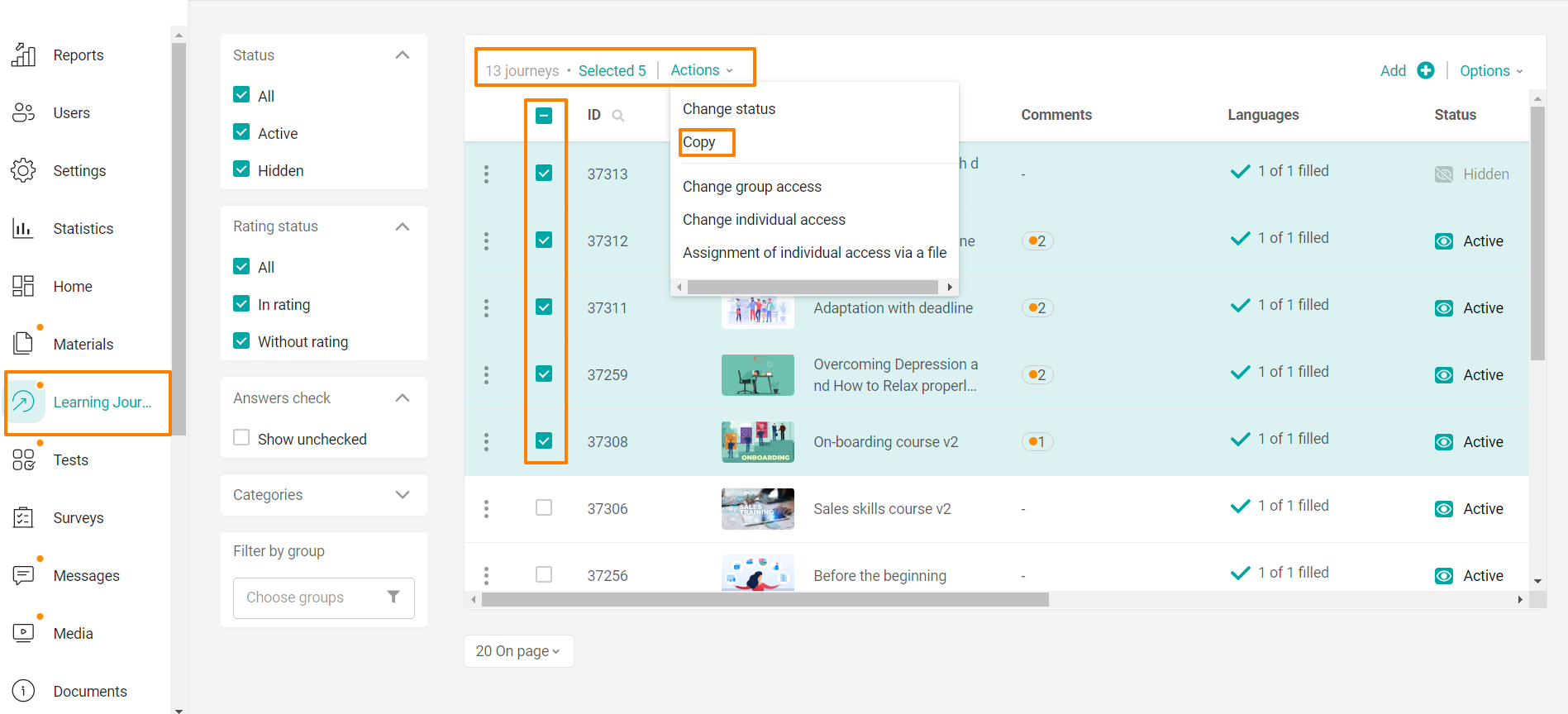This screenshot has height=714, width=1568.
Task: Open the Messages icon
Action: [23, 575]
